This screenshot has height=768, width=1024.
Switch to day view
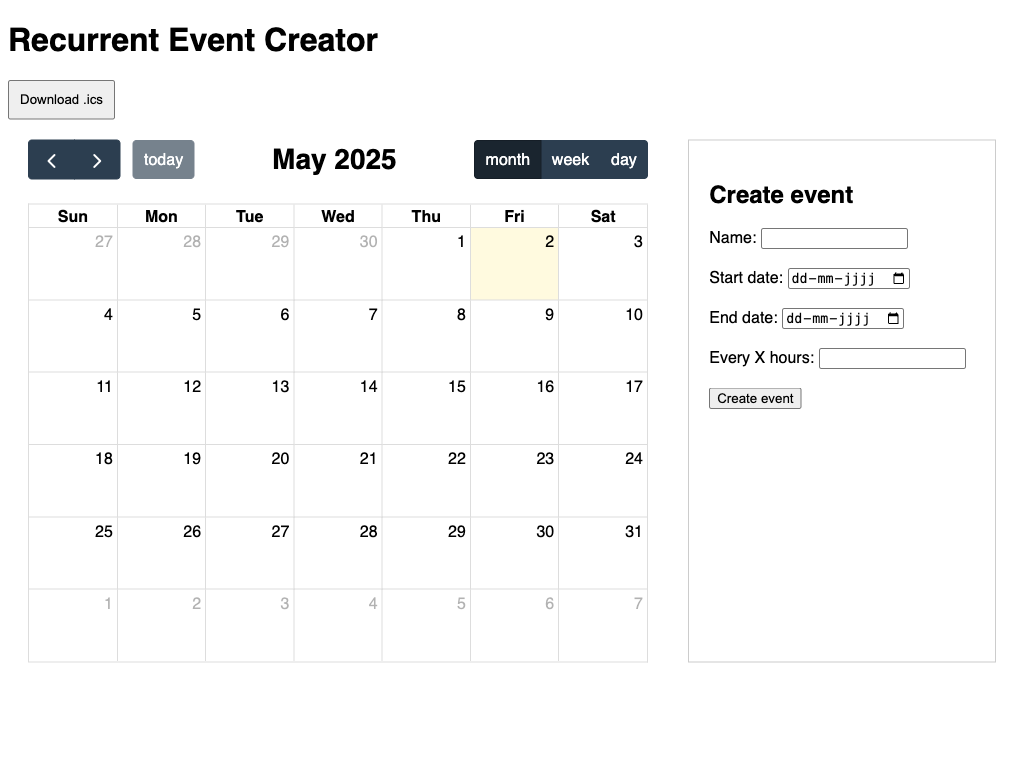624,160
